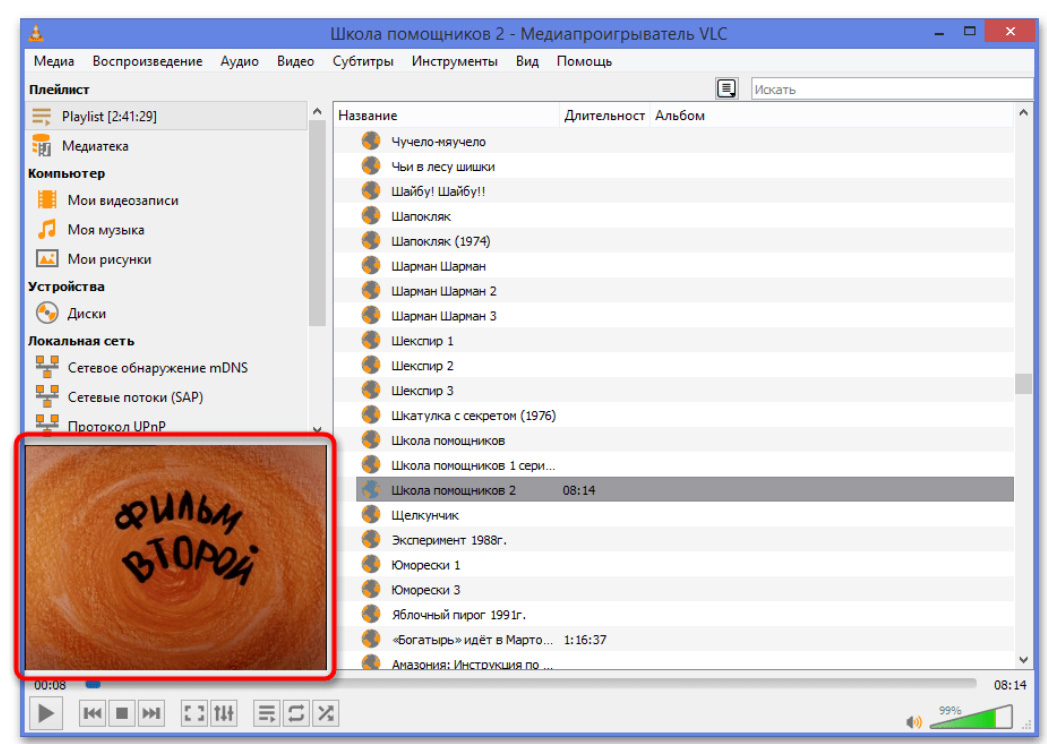1047x744 pixels.
Task: Sort playlist by Название column header
Action: (x=445, y=115)
